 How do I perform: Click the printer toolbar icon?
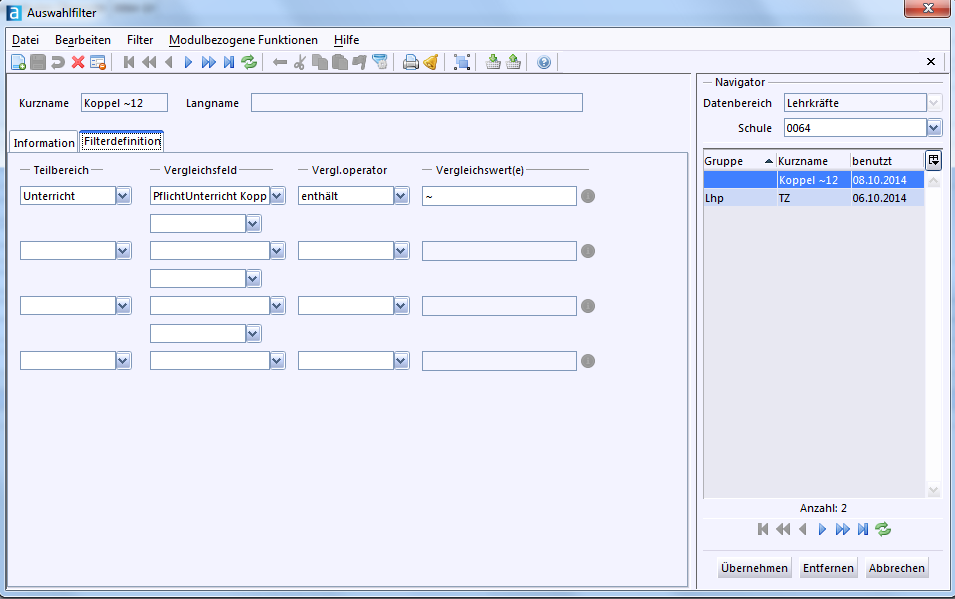pyautogui.click(x=411, y=62)
